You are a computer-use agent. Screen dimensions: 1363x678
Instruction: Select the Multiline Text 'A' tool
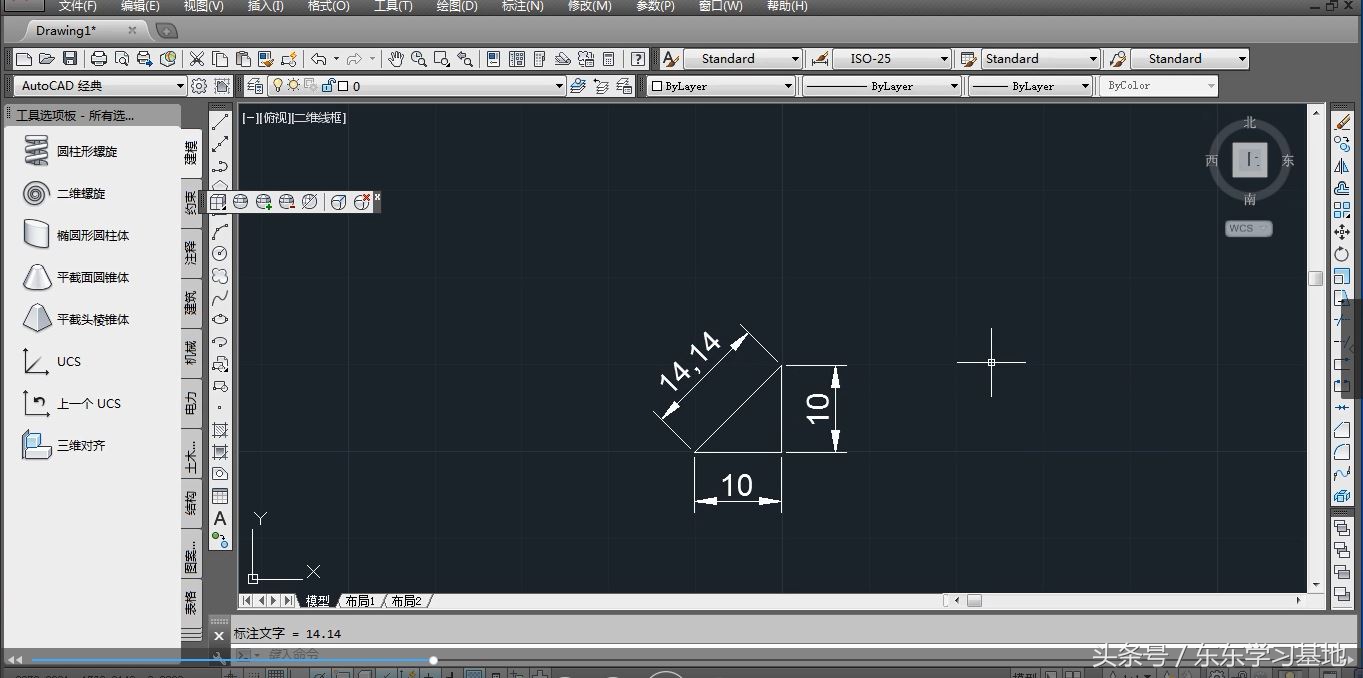(x=220, y=518)
